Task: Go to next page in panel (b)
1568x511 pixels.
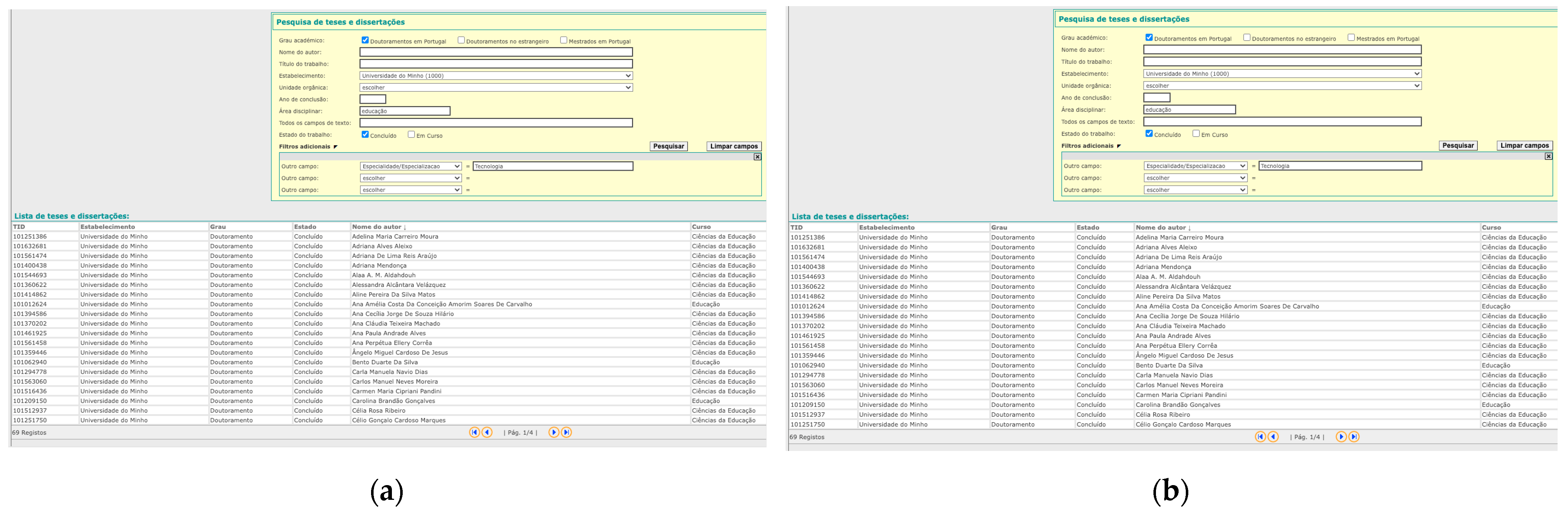Action: click(1341, 437)
